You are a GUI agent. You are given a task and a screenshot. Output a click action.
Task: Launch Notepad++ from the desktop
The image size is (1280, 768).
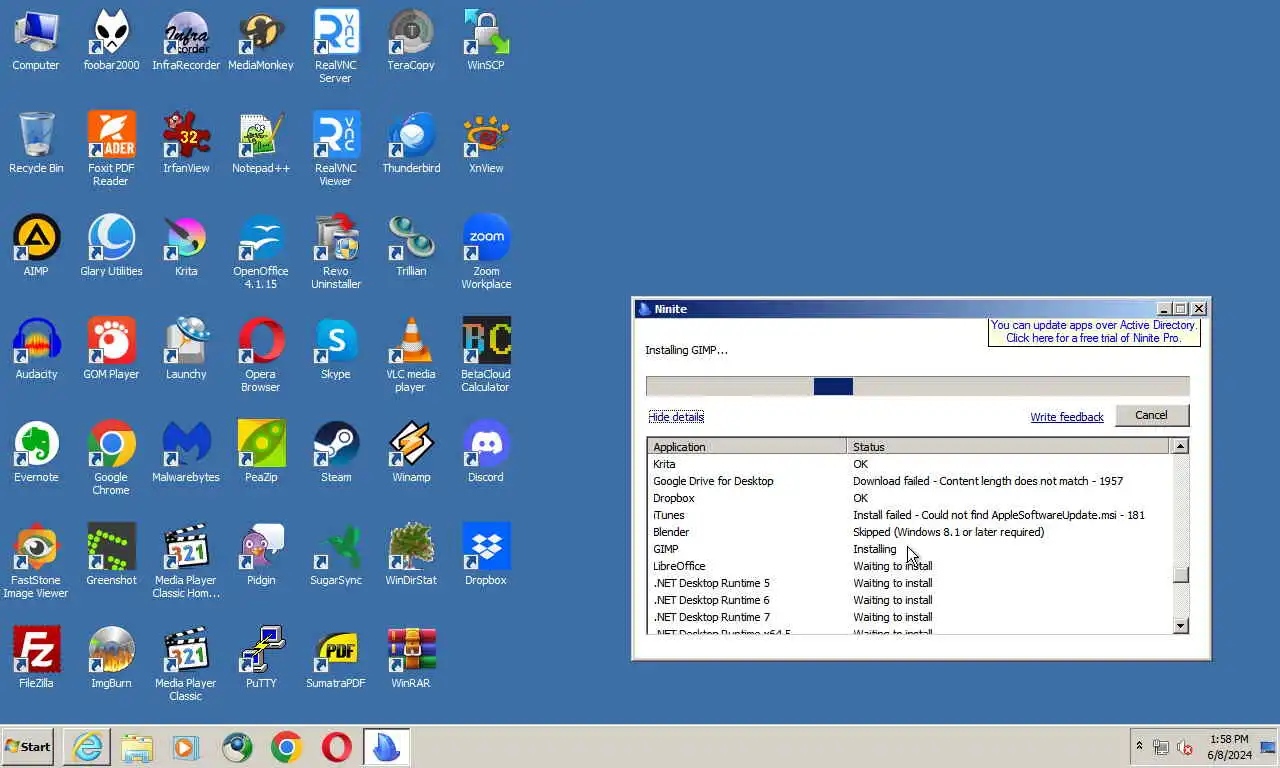pyautogui.click(x=261, y=144)
